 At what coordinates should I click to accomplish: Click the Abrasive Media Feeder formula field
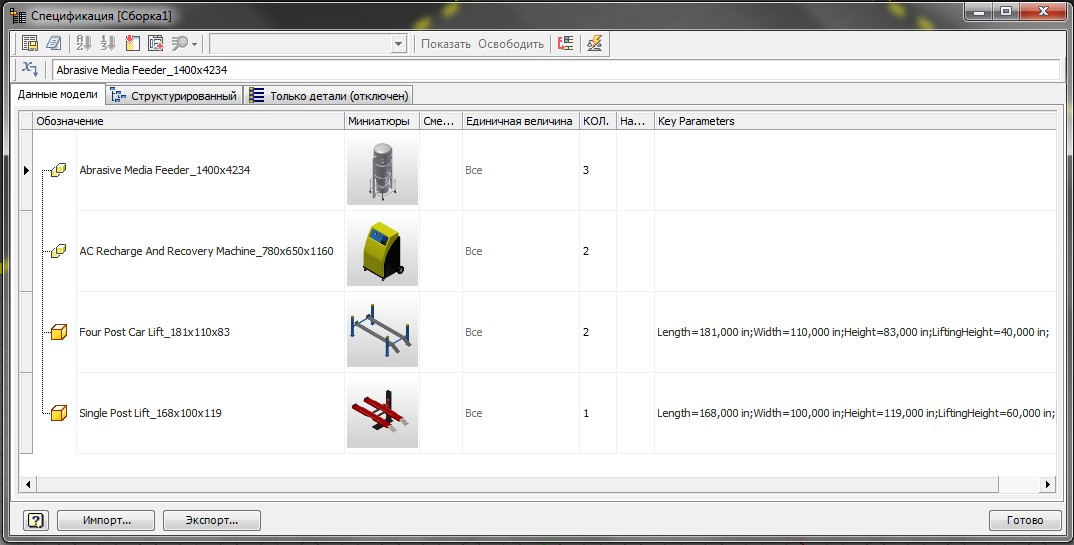coord(556,70)
